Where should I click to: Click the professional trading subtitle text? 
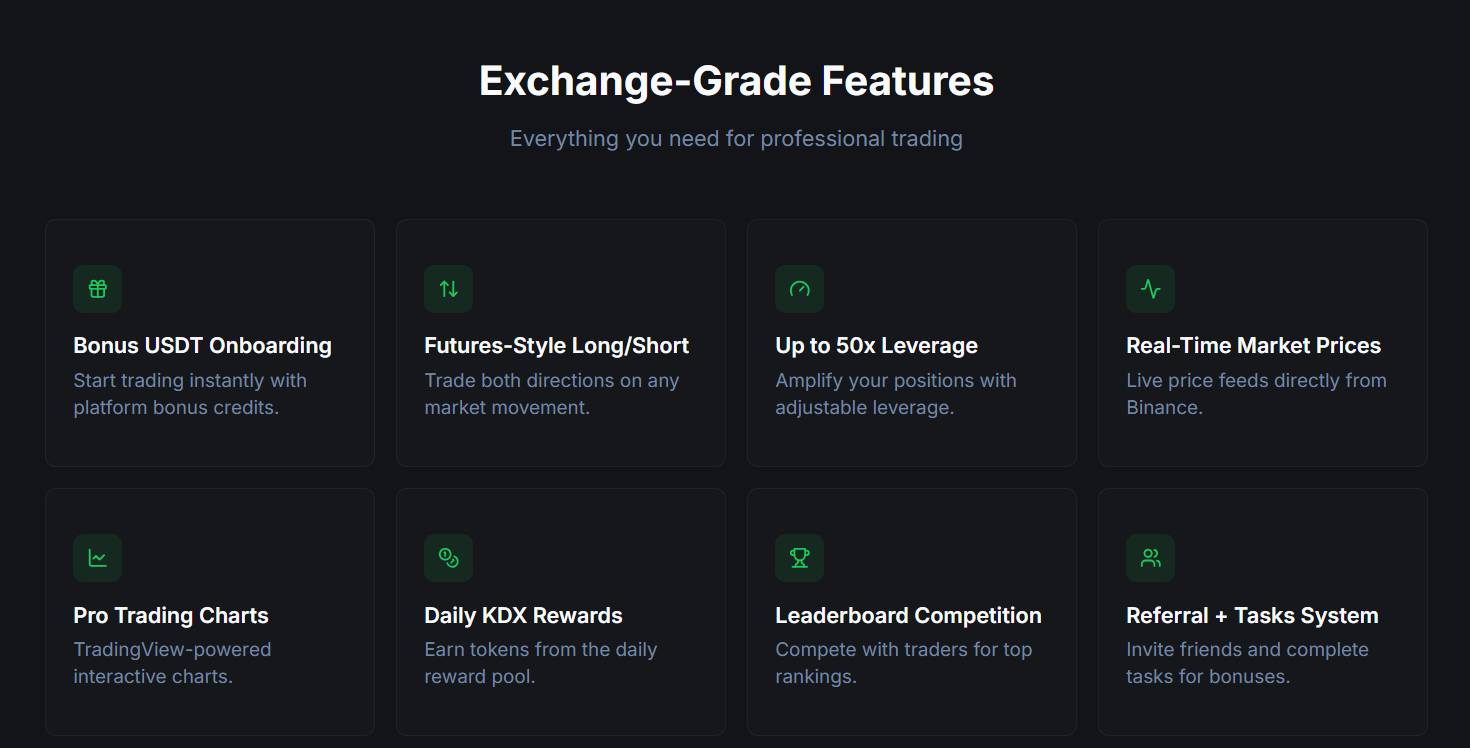click(736, 138)
